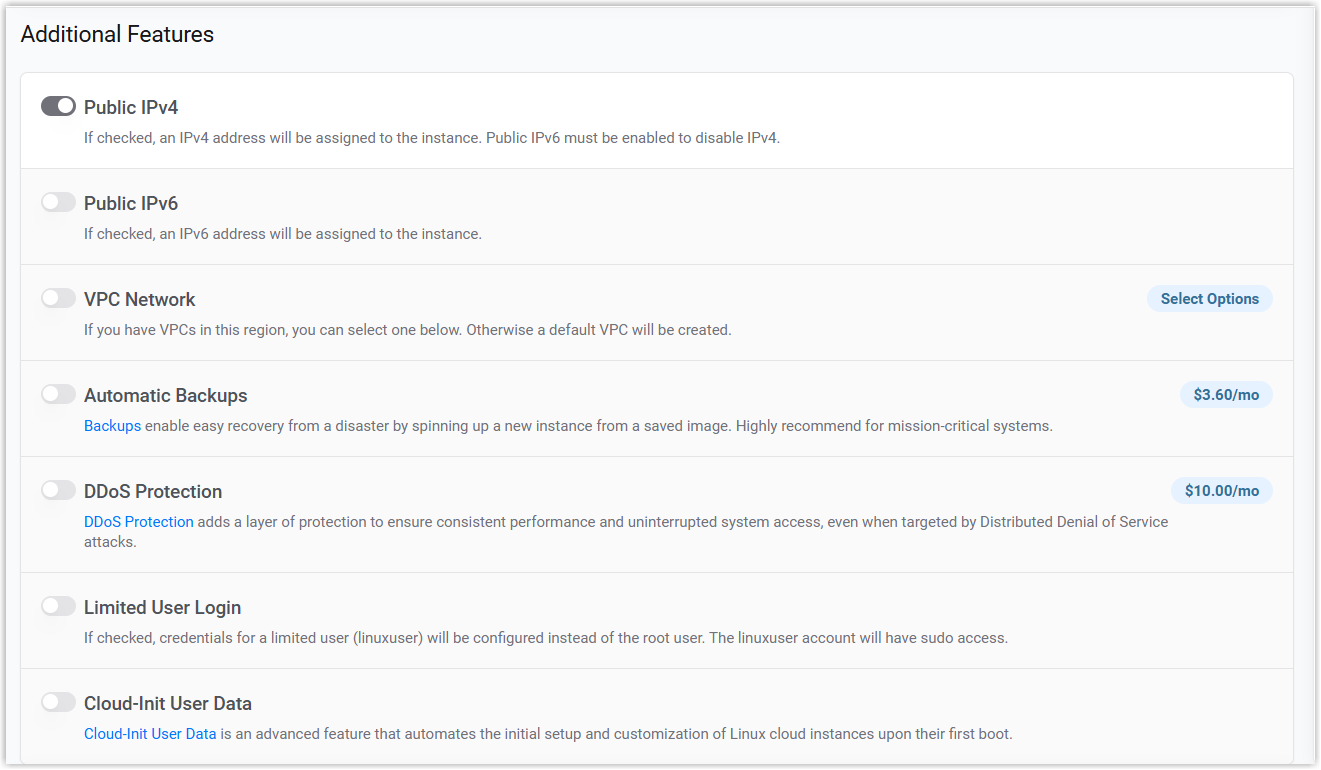
Task: Turn on Cloud-Init User Data toggle
Action: (x=58, y=702)
